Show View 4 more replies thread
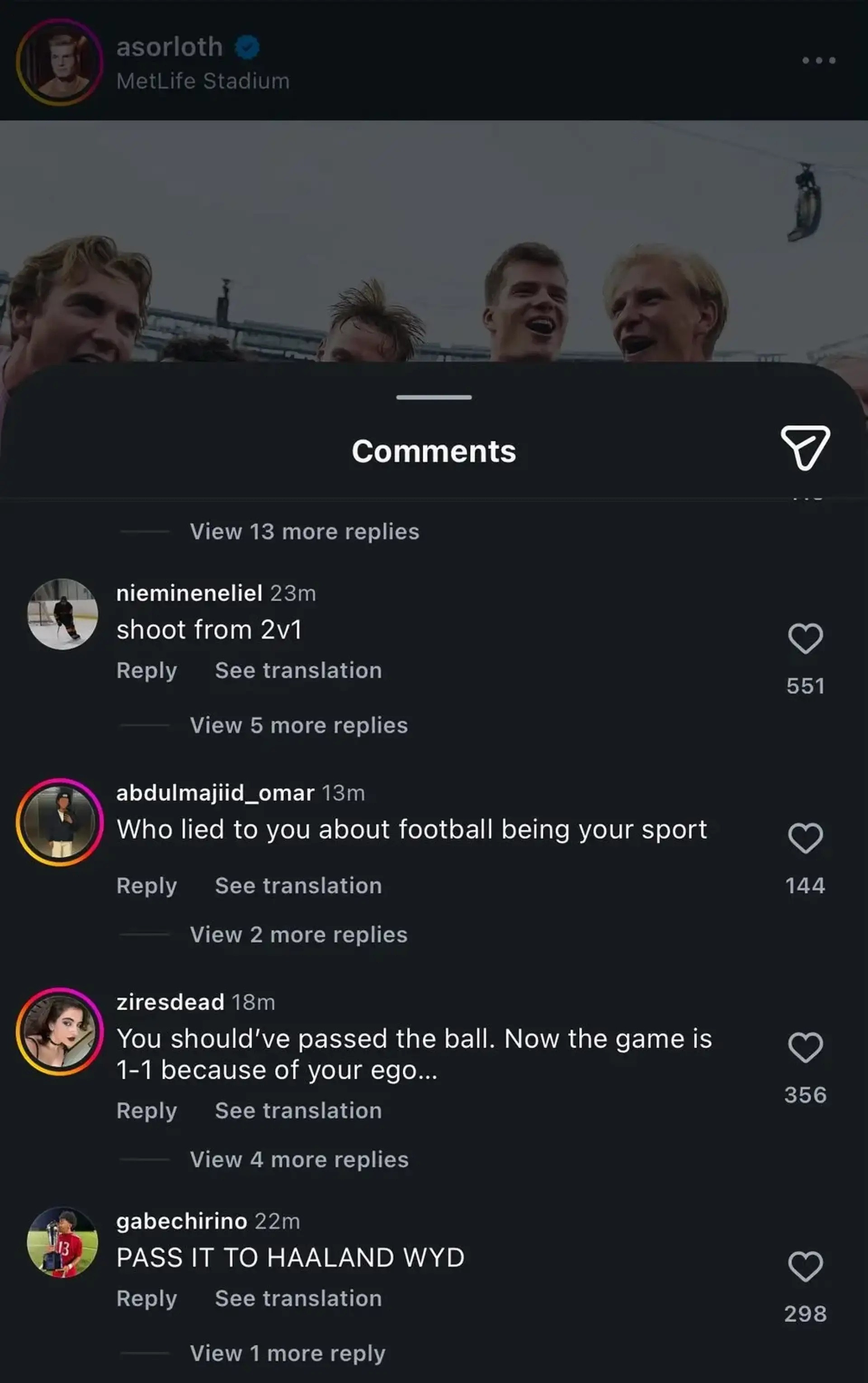 coord(299,1160)
